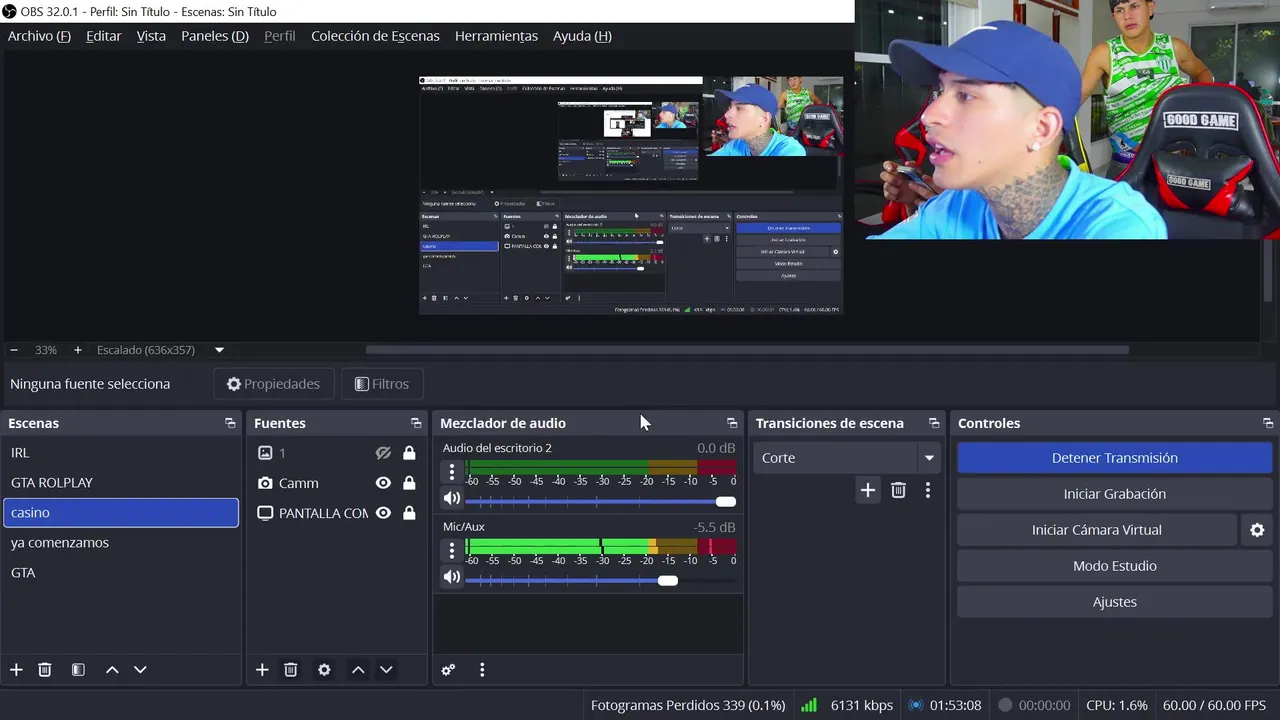Undock the Controles panel

click(x=1268, y=423)
